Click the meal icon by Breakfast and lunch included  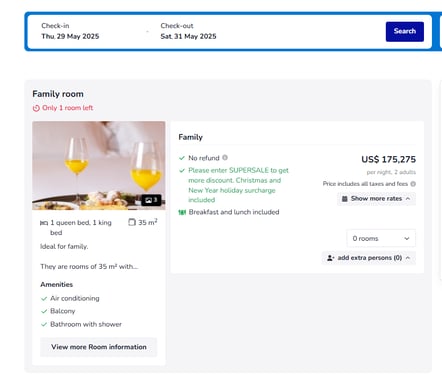coord(182,212)
